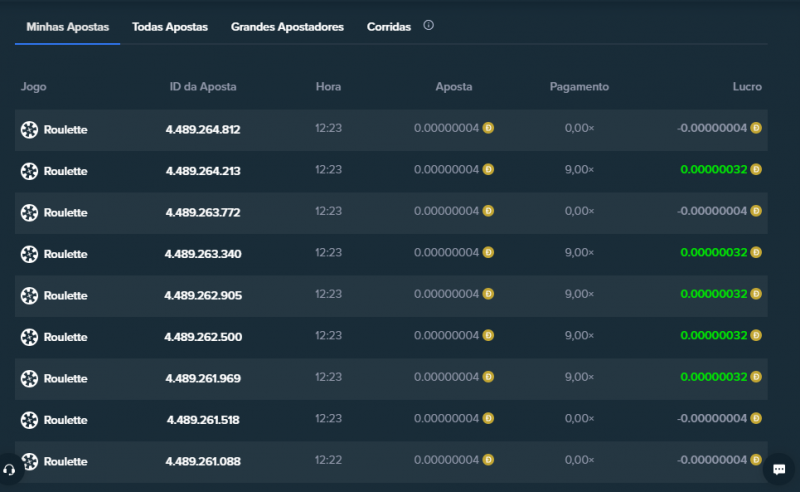Click the ID da Aposta column header
The height and width of the screenshot is (492, 800).
203,87
